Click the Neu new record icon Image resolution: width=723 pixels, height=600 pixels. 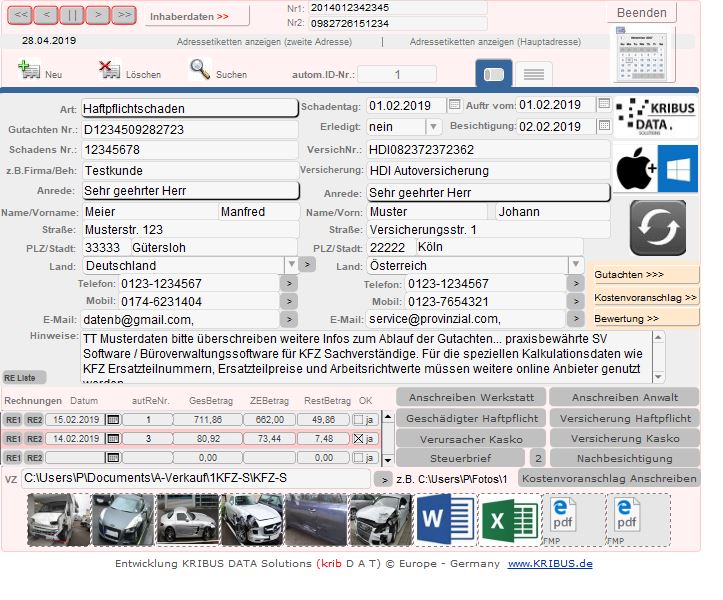[29, 70]
